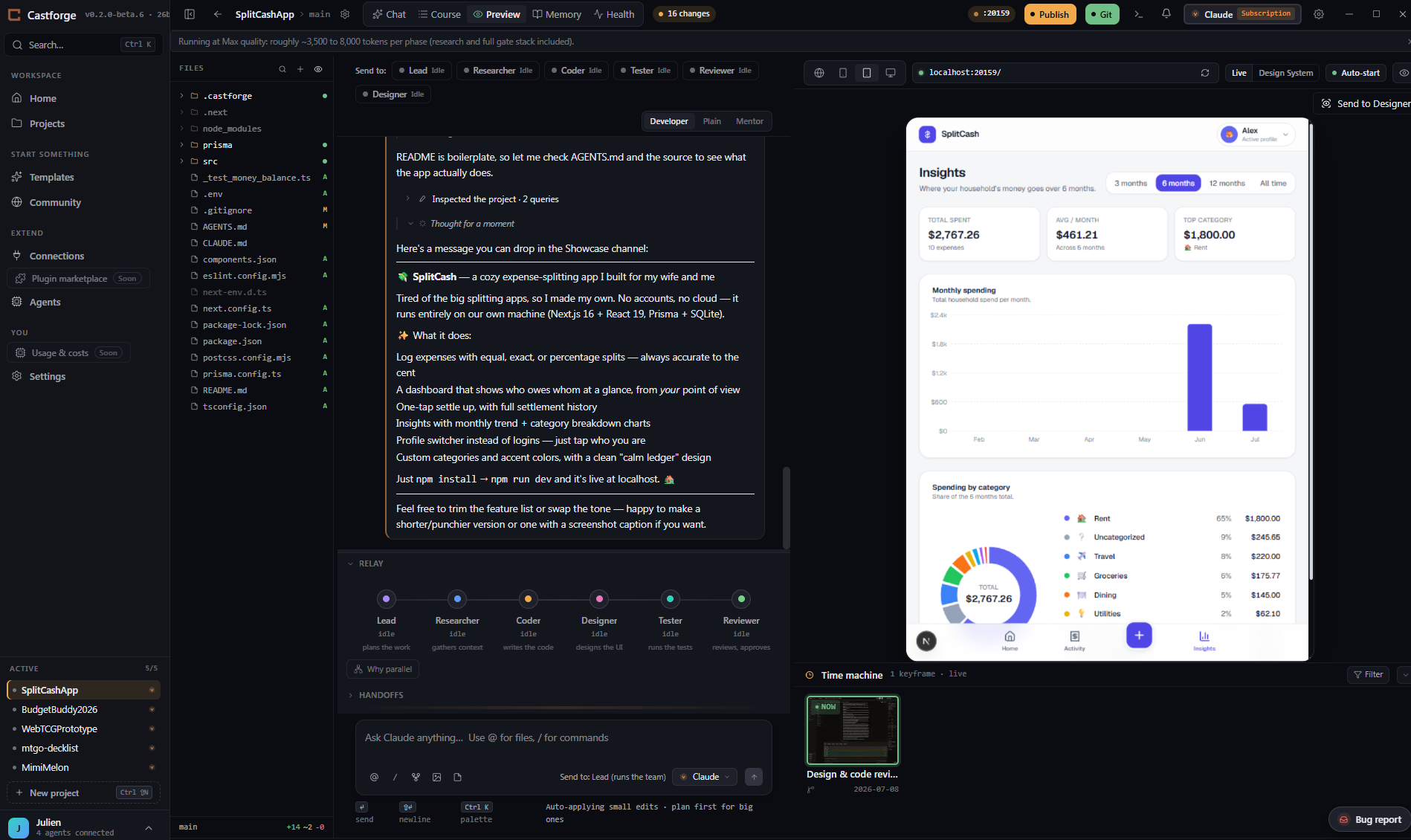Image resolution: width=1411 pixels, height=840 pixels.
Task: Toggle the sidebar panel icon in the title bar
Action: (x=190, y=14)
